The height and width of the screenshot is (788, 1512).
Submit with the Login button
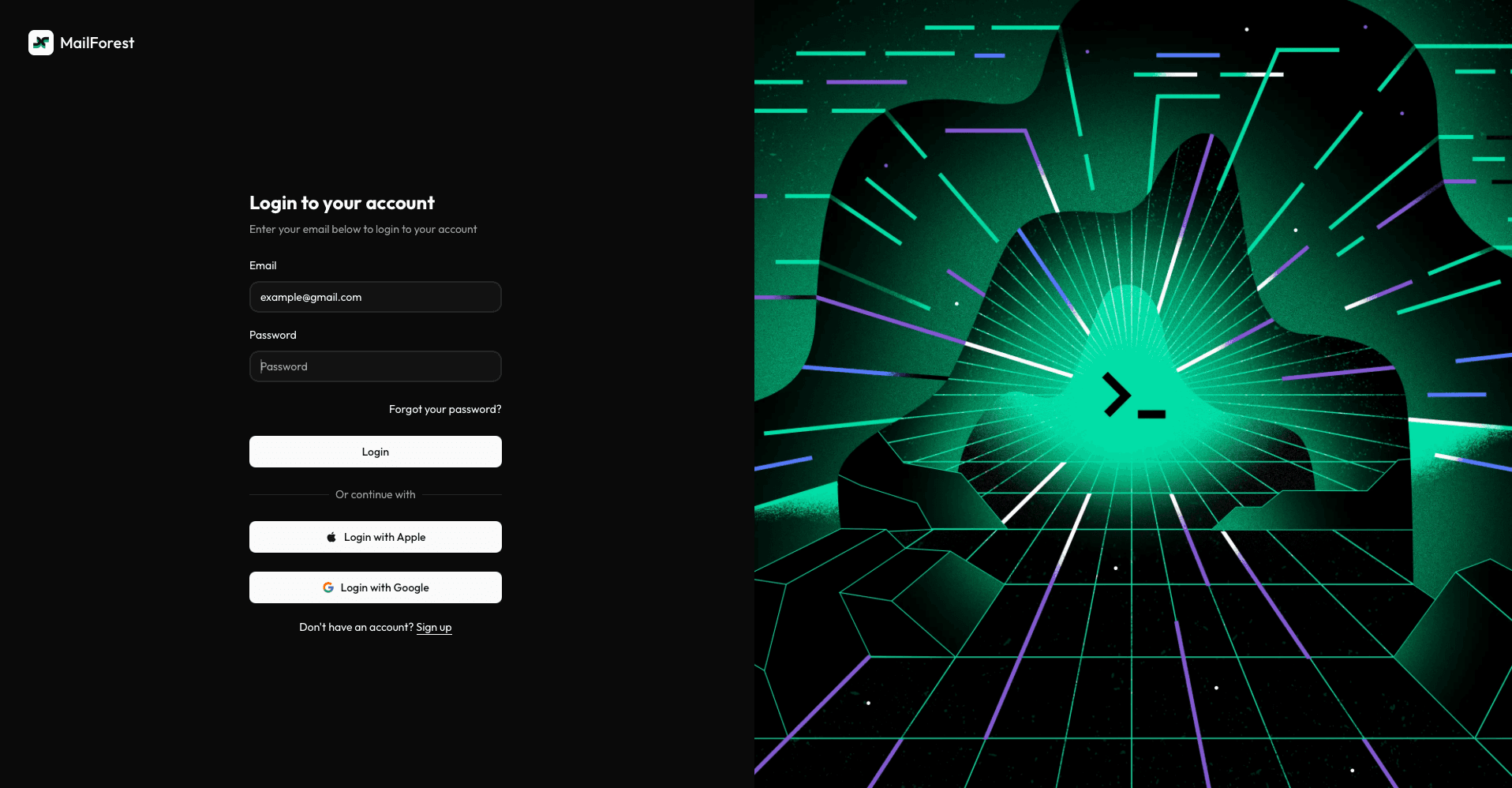[376, 452]
